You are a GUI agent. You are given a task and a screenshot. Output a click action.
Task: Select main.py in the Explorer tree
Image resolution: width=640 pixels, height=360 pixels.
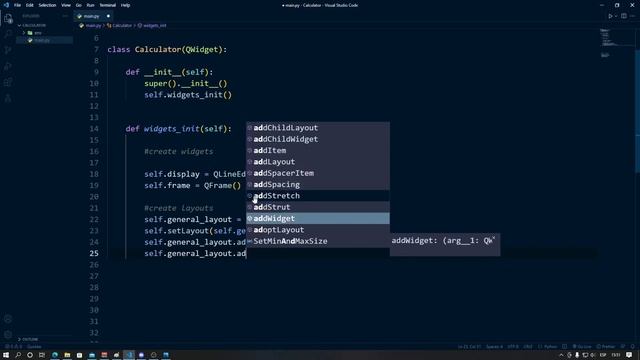click(x=42, y=40)
